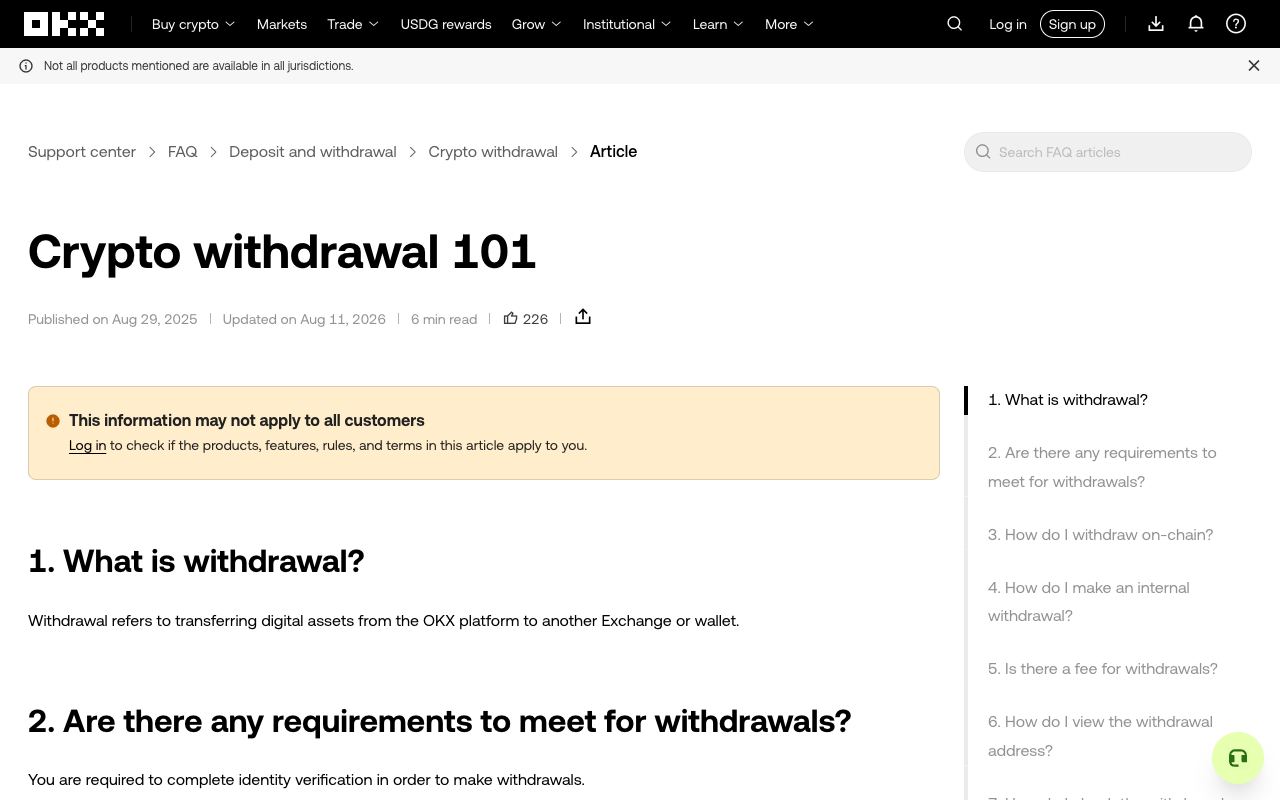Expand the Buy crypto dropdown
Image resolution: width=1280 pixels, height=800 pixels.
tap(193, 24)
